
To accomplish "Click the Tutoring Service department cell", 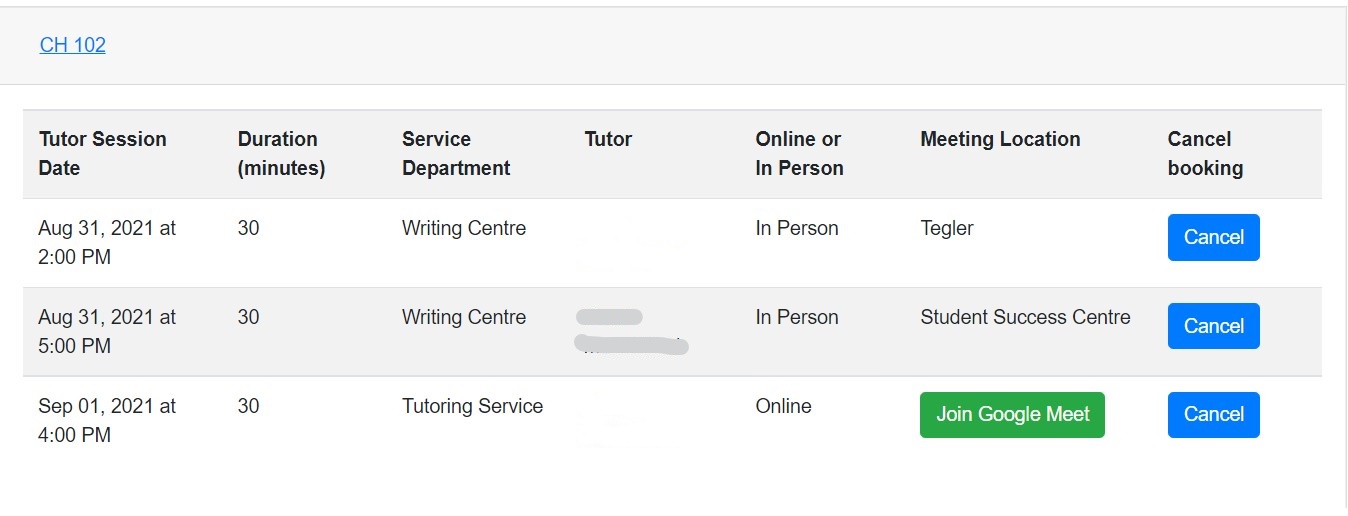I will (x=472, y=406).
